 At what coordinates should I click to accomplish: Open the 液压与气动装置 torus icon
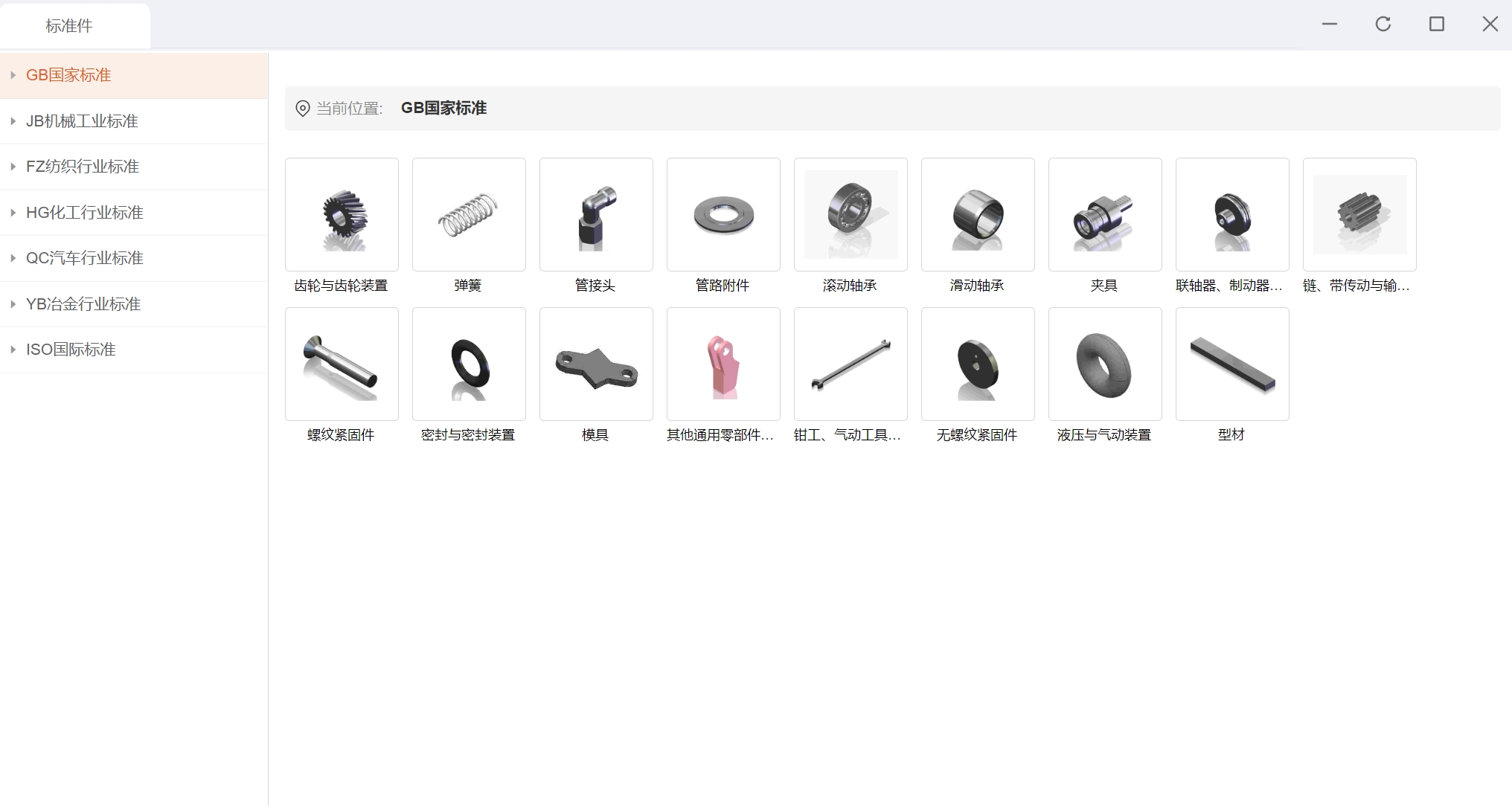pos(1105,364)
